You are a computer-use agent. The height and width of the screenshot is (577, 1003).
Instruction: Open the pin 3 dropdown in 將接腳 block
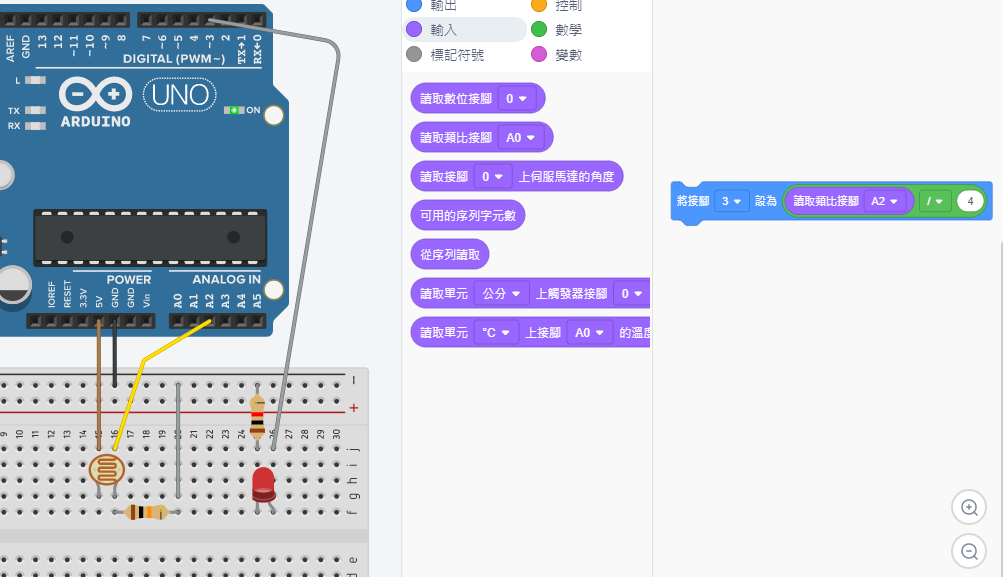(x=732, y=201)
